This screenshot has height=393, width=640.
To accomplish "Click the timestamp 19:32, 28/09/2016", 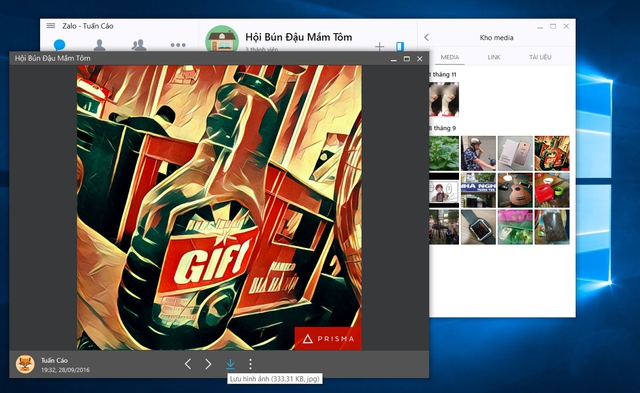I will coord(65,370).
